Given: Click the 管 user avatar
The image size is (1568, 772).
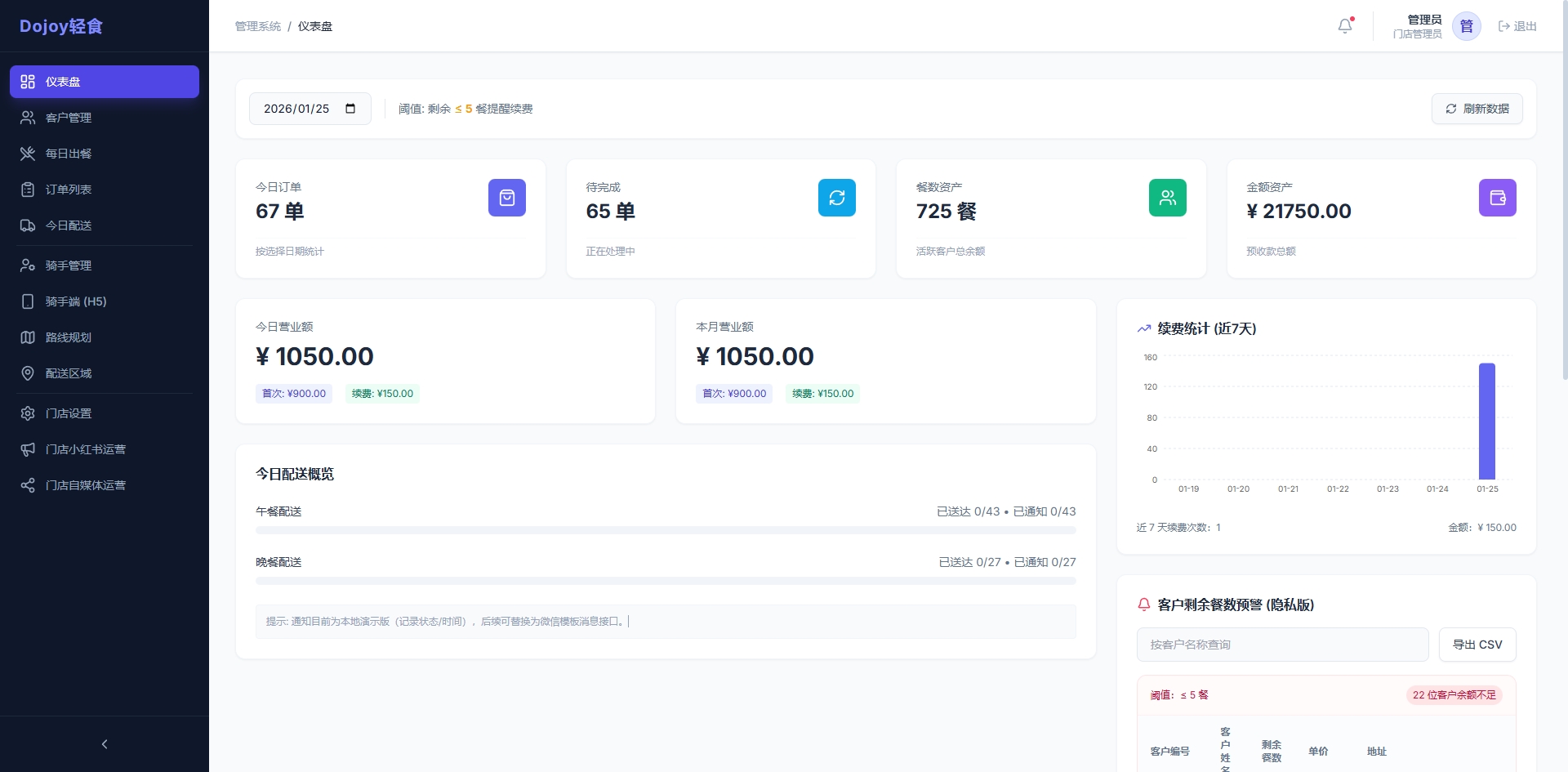Looking at the screenshot, I should coord(1466,26).
